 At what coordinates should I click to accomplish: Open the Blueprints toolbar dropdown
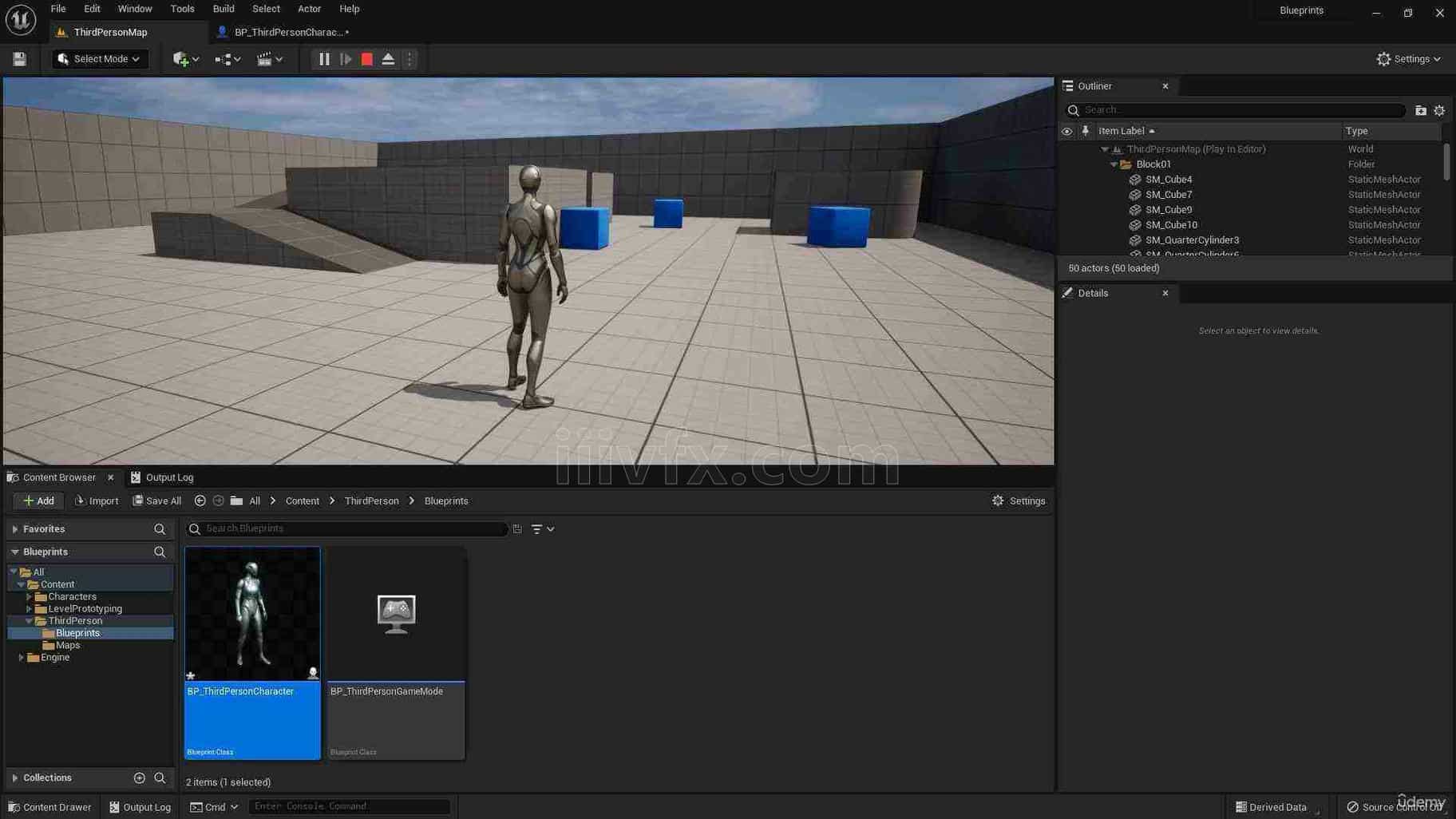coord(227,59)
